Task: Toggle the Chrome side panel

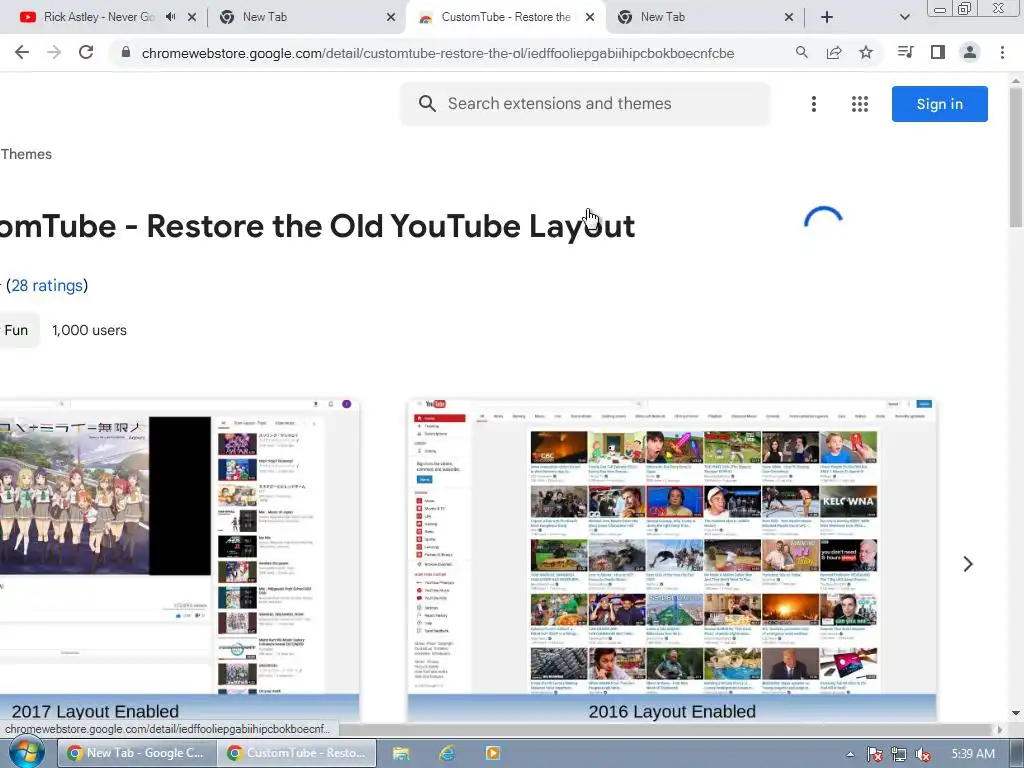Action: [938, 52]
